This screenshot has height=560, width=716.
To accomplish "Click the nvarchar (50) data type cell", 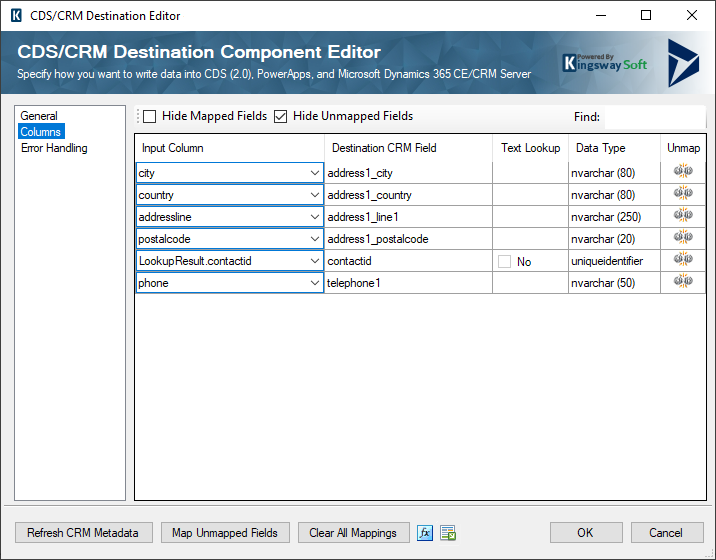I will 614,283.
